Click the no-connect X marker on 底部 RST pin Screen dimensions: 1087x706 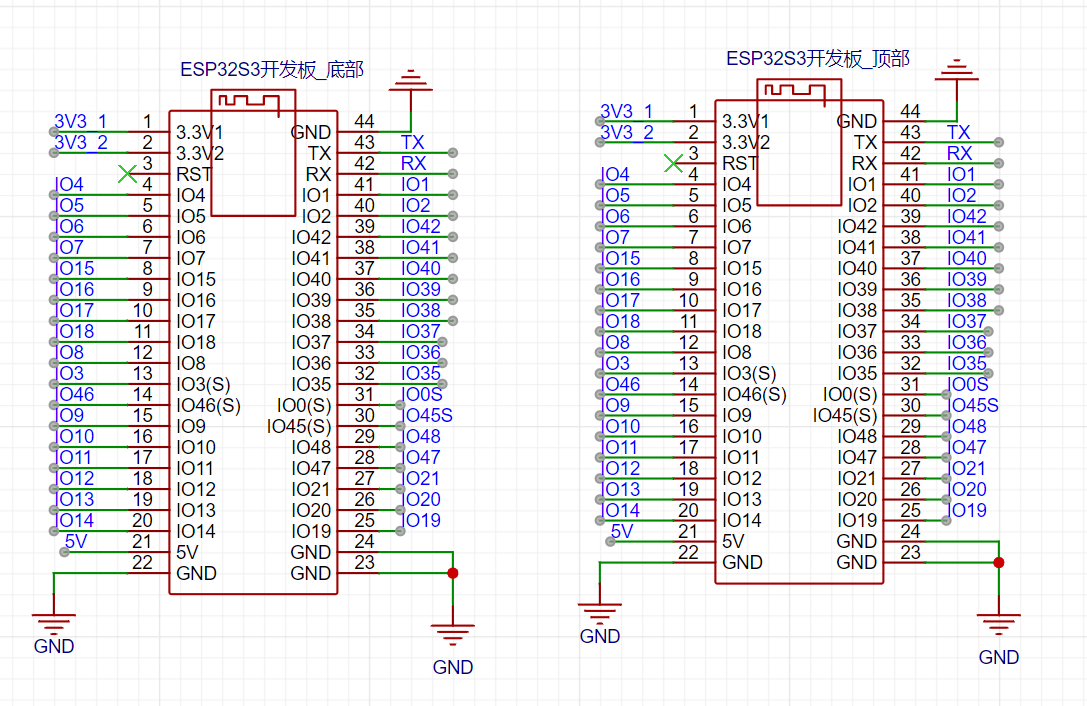pyautogui.click(x=127, y=174)
